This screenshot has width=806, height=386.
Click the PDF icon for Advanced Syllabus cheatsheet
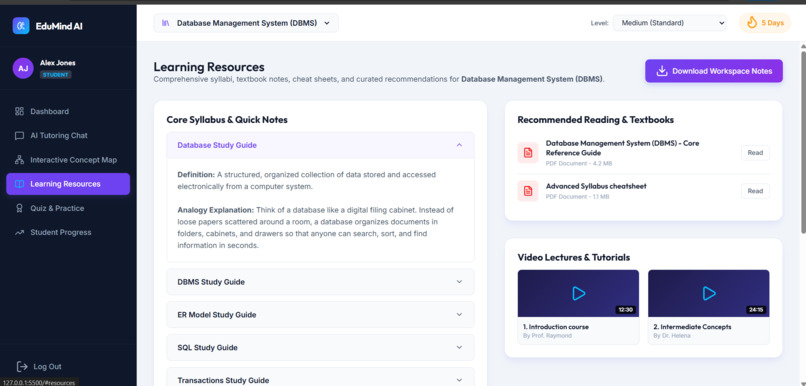[x=528, y=191]
